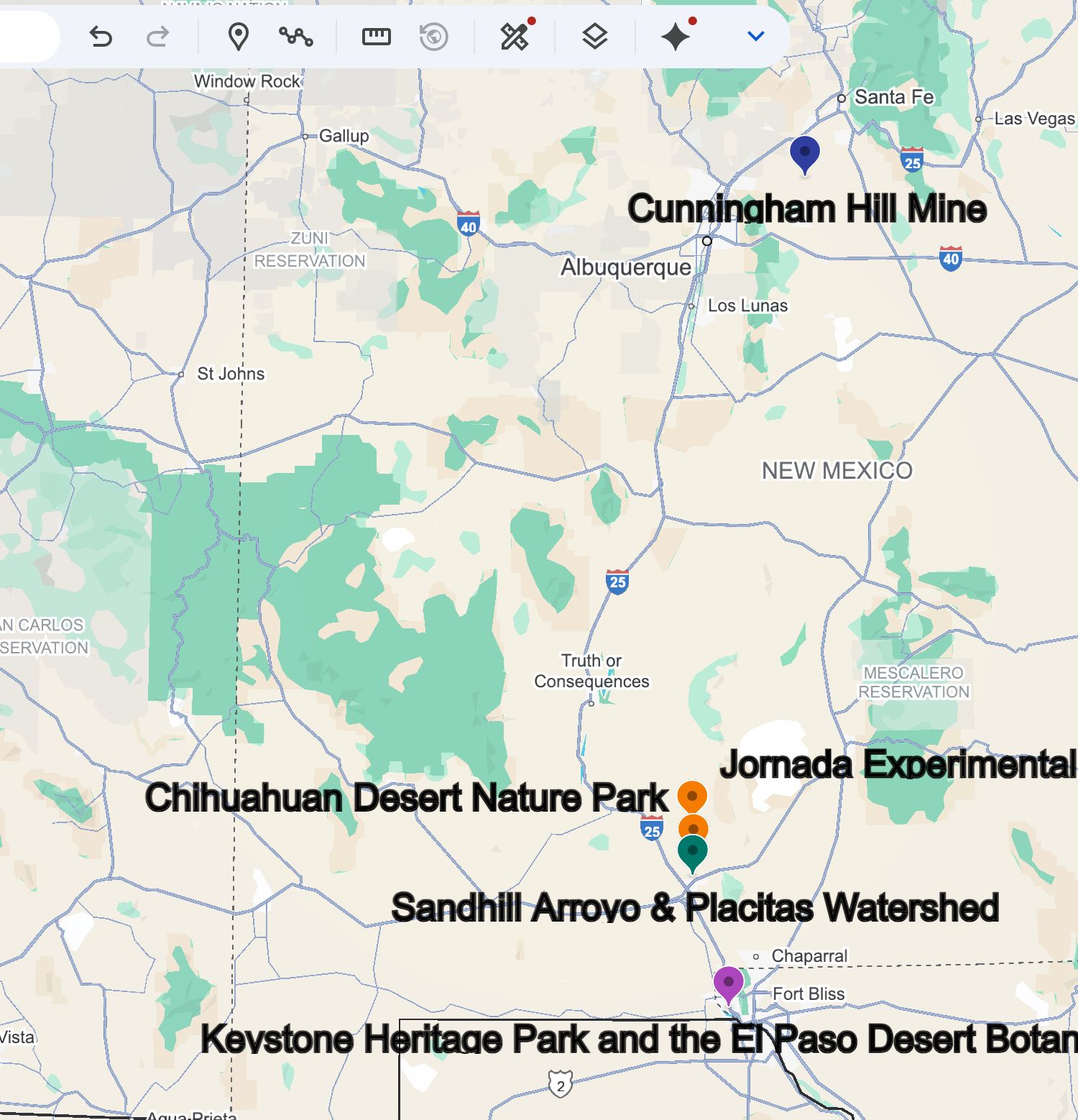Click the Gemini sparkle icon
This screenshot has width=1078, height=1120.
pos(676,36)
